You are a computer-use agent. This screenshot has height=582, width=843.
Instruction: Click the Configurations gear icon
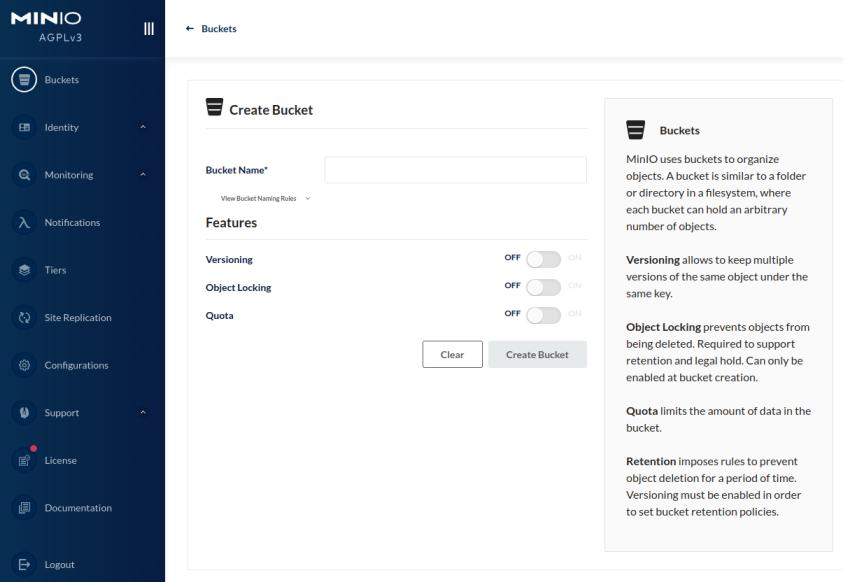tap(24, 365)
